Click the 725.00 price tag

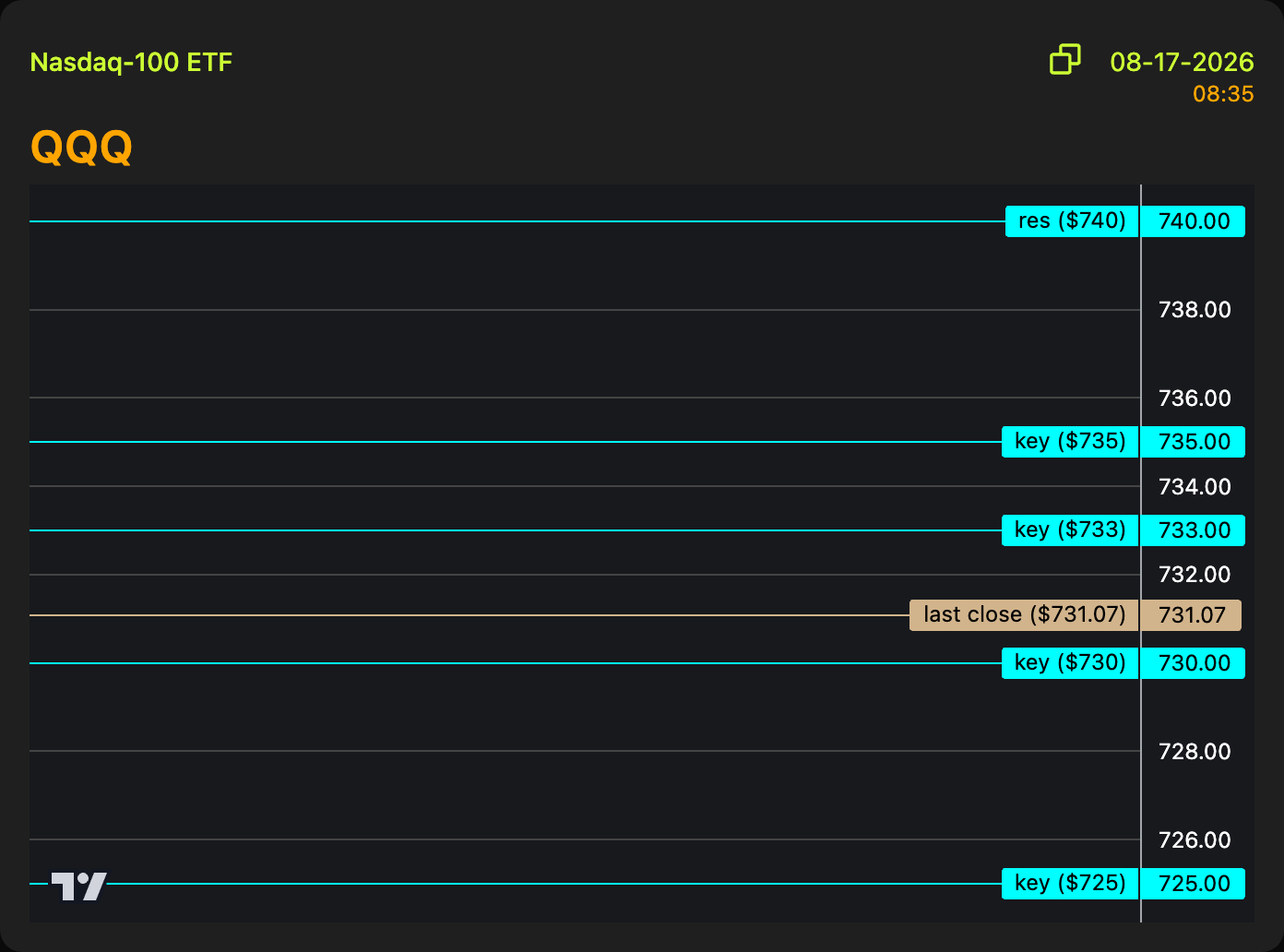pos(1194,884)
